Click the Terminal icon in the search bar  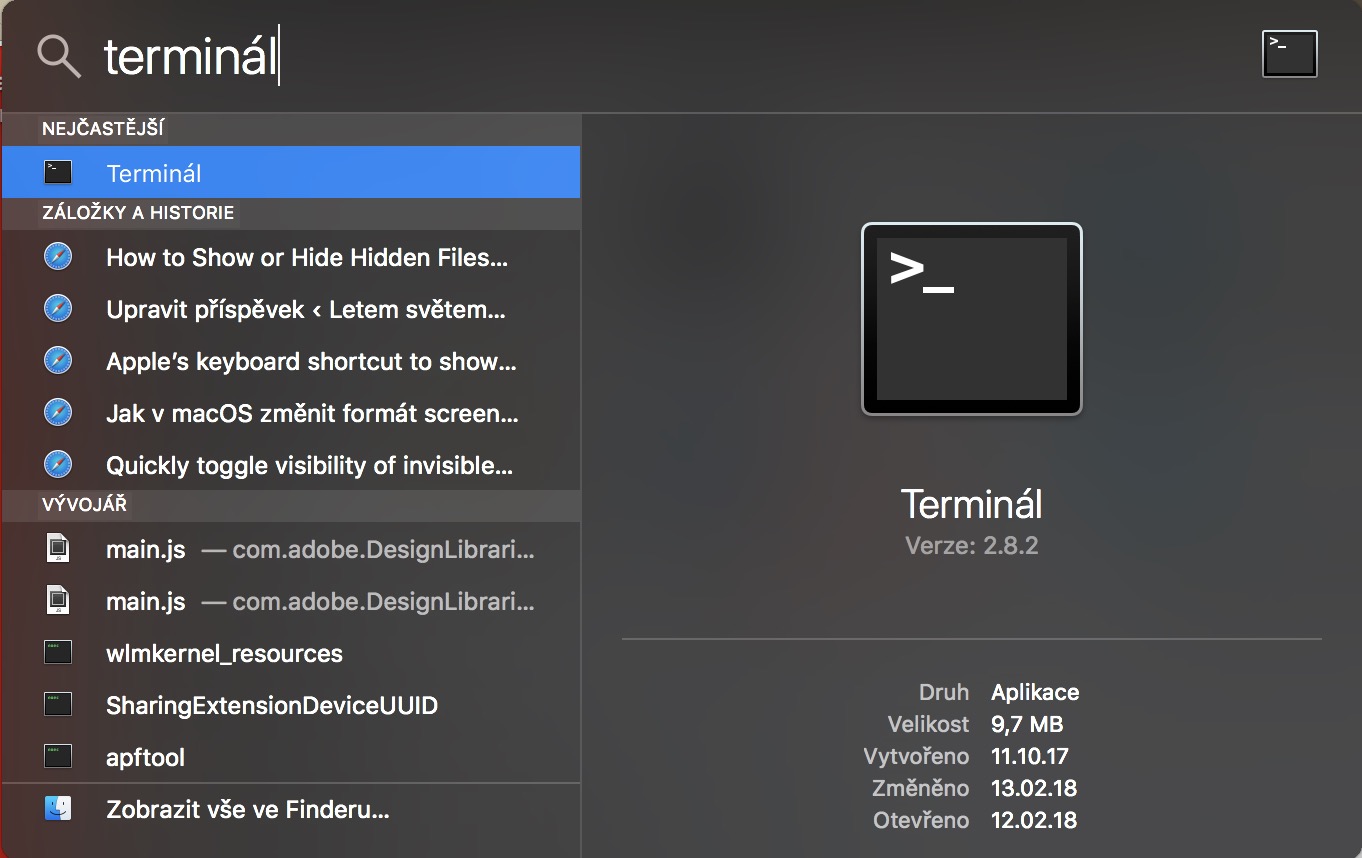1289,54
